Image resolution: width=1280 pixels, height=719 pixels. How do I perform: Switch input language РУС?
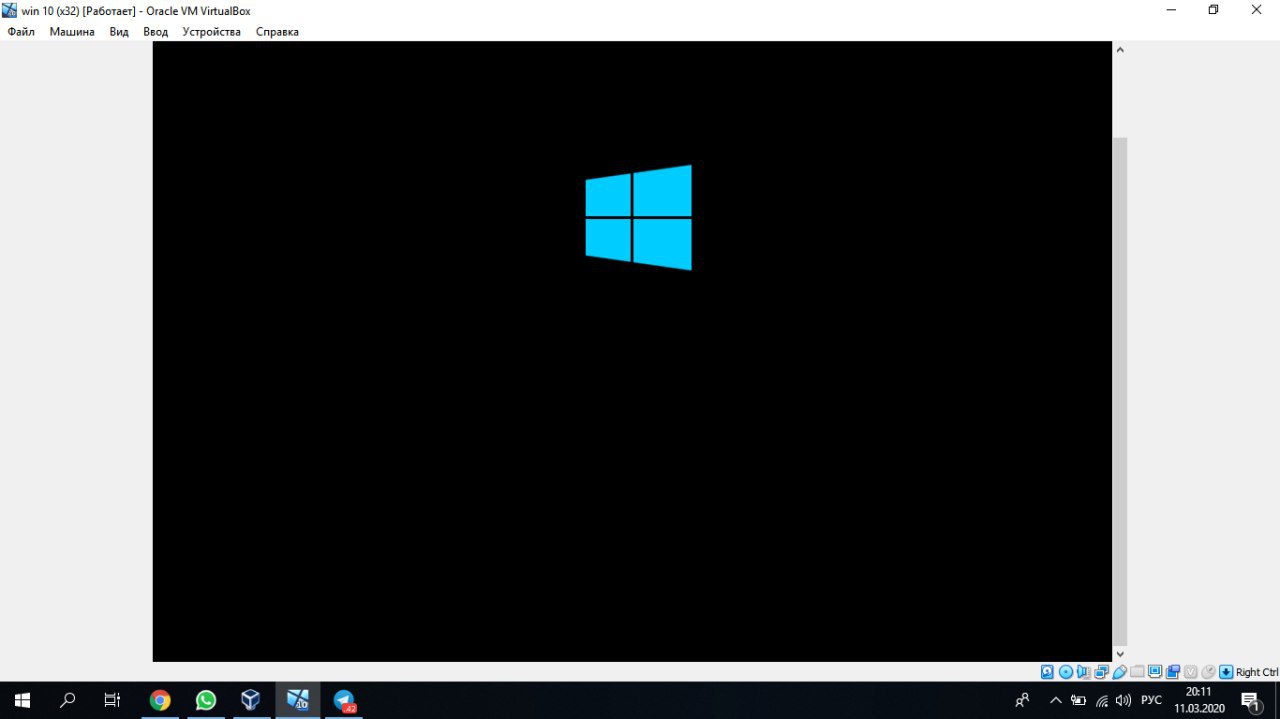[1151, 700]
